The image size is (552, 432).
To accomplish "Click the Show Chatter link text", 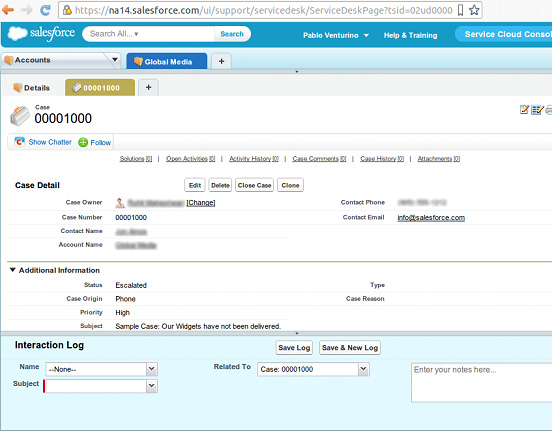I will click(50, 142).
